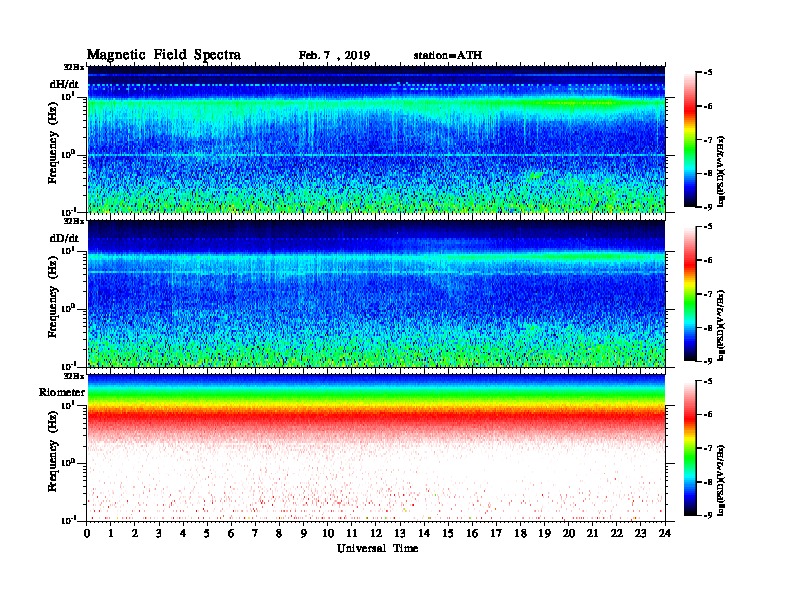Click the dD/dt panel color bar
The height and width of the screenshot is (612, 792).
pyautogui.click(x=690, y=294)
